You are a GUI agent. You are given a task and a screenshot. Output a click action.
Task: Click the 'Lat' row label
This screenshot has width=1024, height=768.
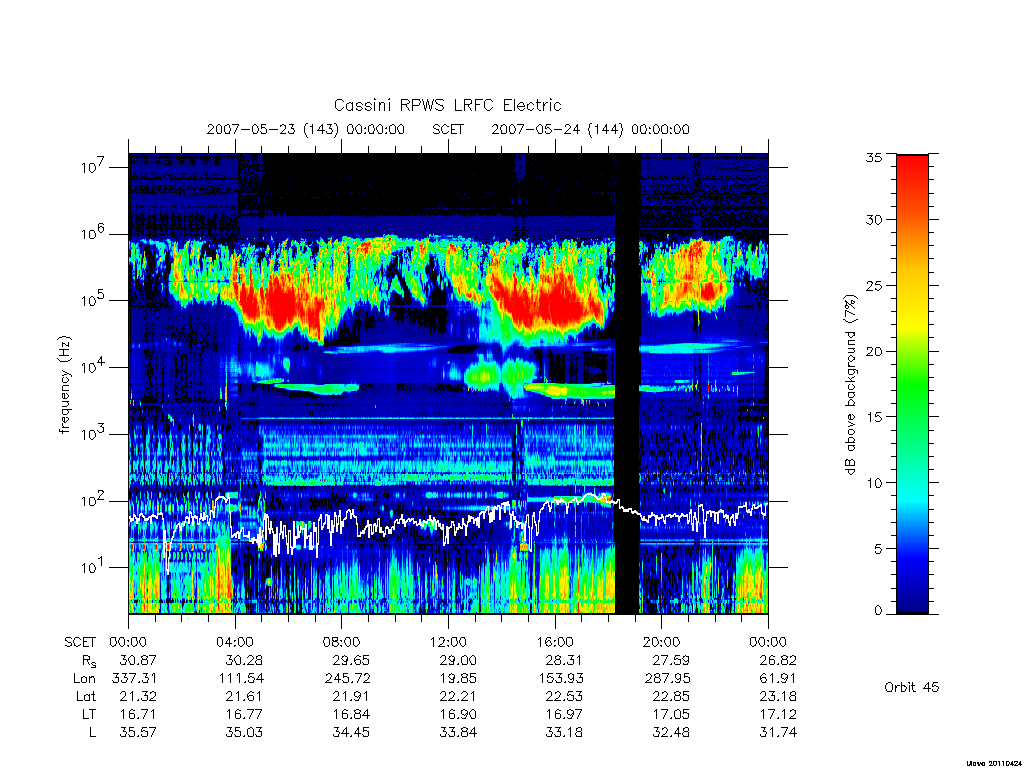(86, 696)
